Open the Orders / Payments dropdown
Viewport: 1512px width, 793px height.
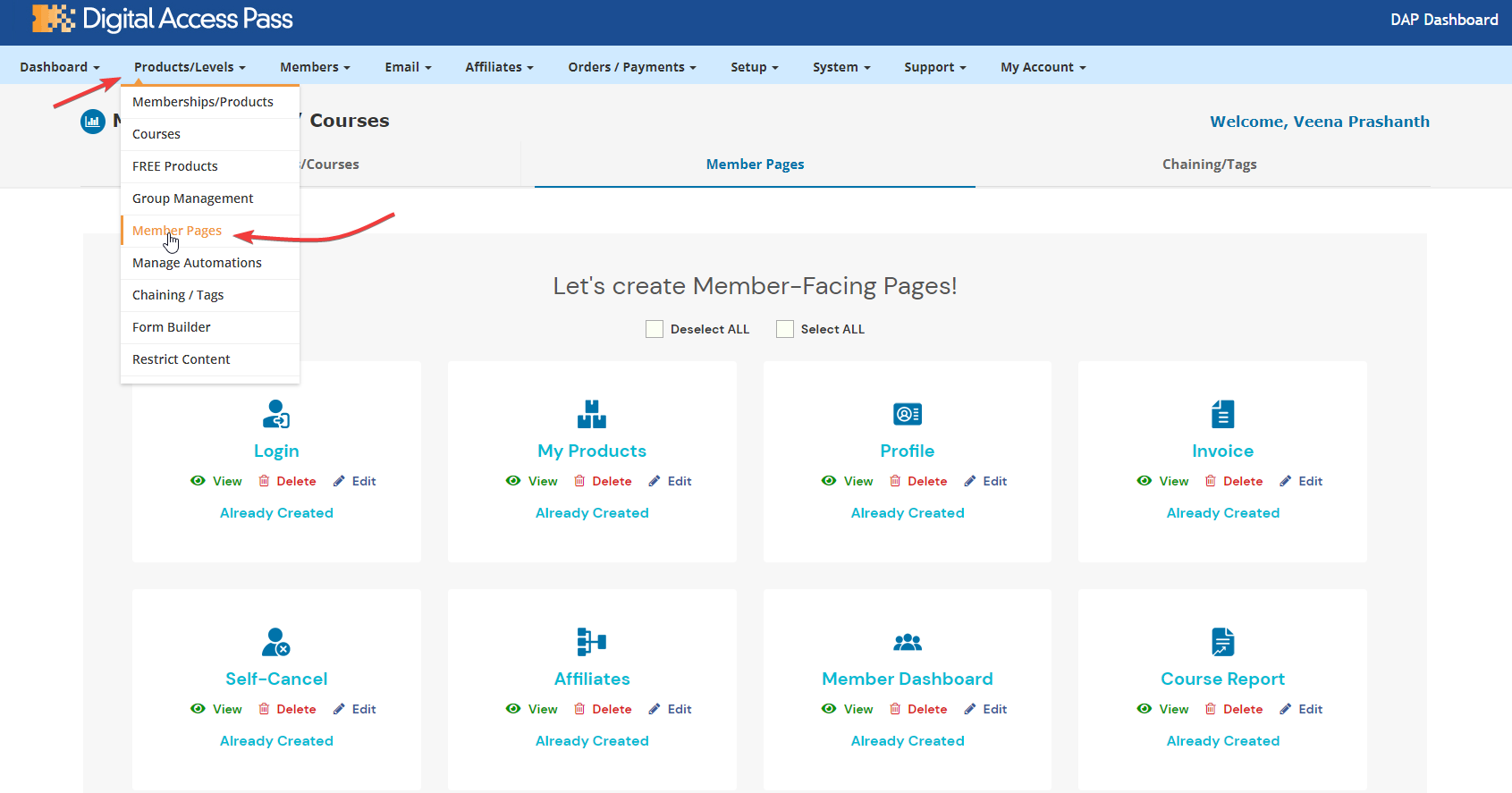tap(631, 67)
